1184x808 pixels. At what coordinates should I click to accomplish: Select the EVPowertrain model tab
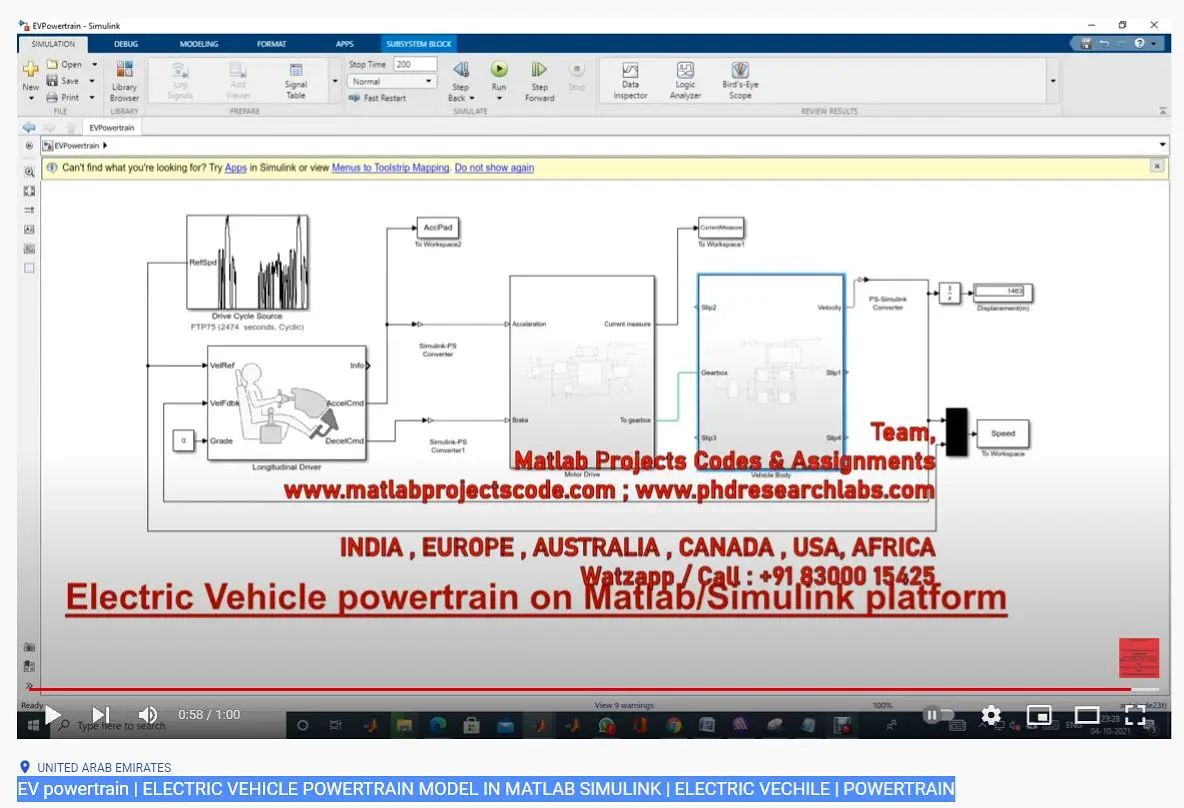coord(112,128)
